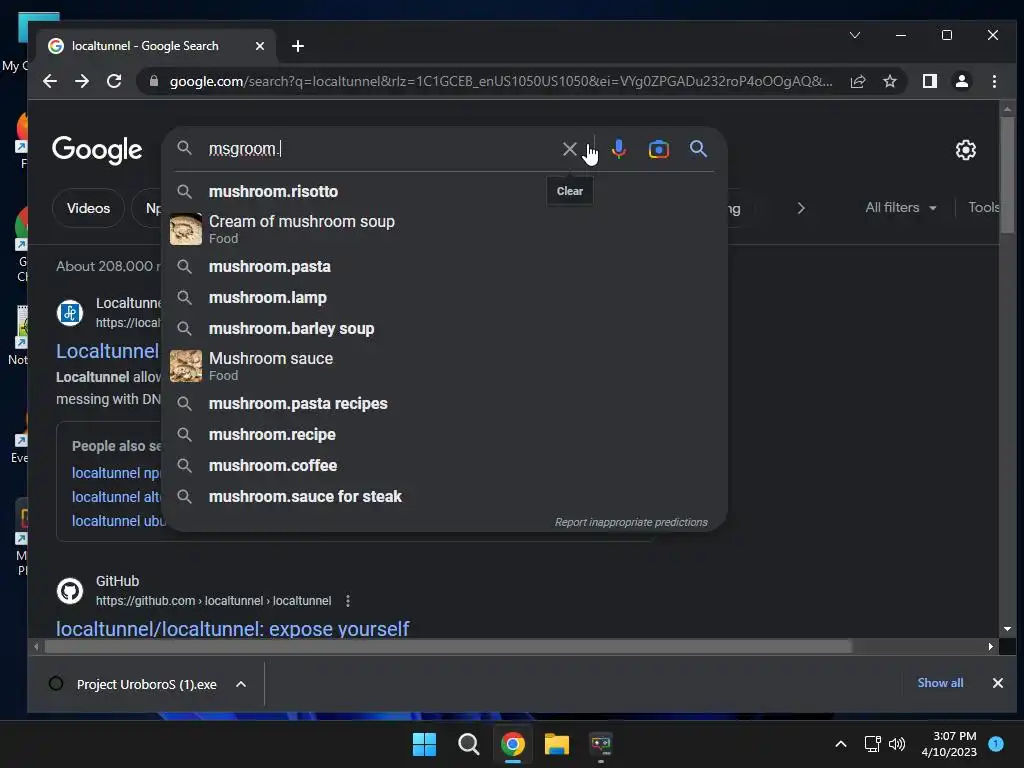Image resolution: width=1024 pixels, height=768 pixels.
Task: Open GitHub result options menu
Action: pos(348,601)
